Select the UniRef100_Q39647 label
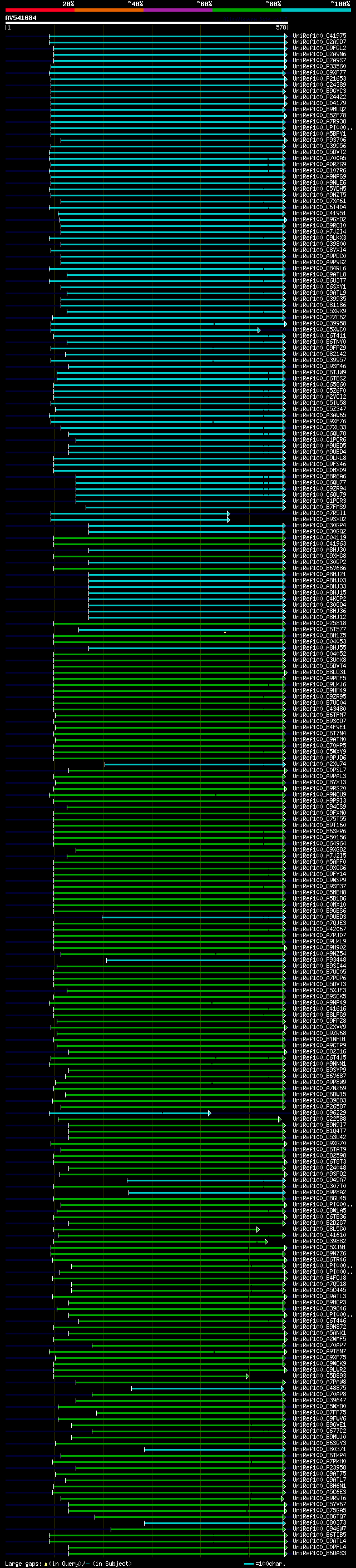Image resolution: width=356 pixels, height=1568 pixels. (x=319, y=1400)
